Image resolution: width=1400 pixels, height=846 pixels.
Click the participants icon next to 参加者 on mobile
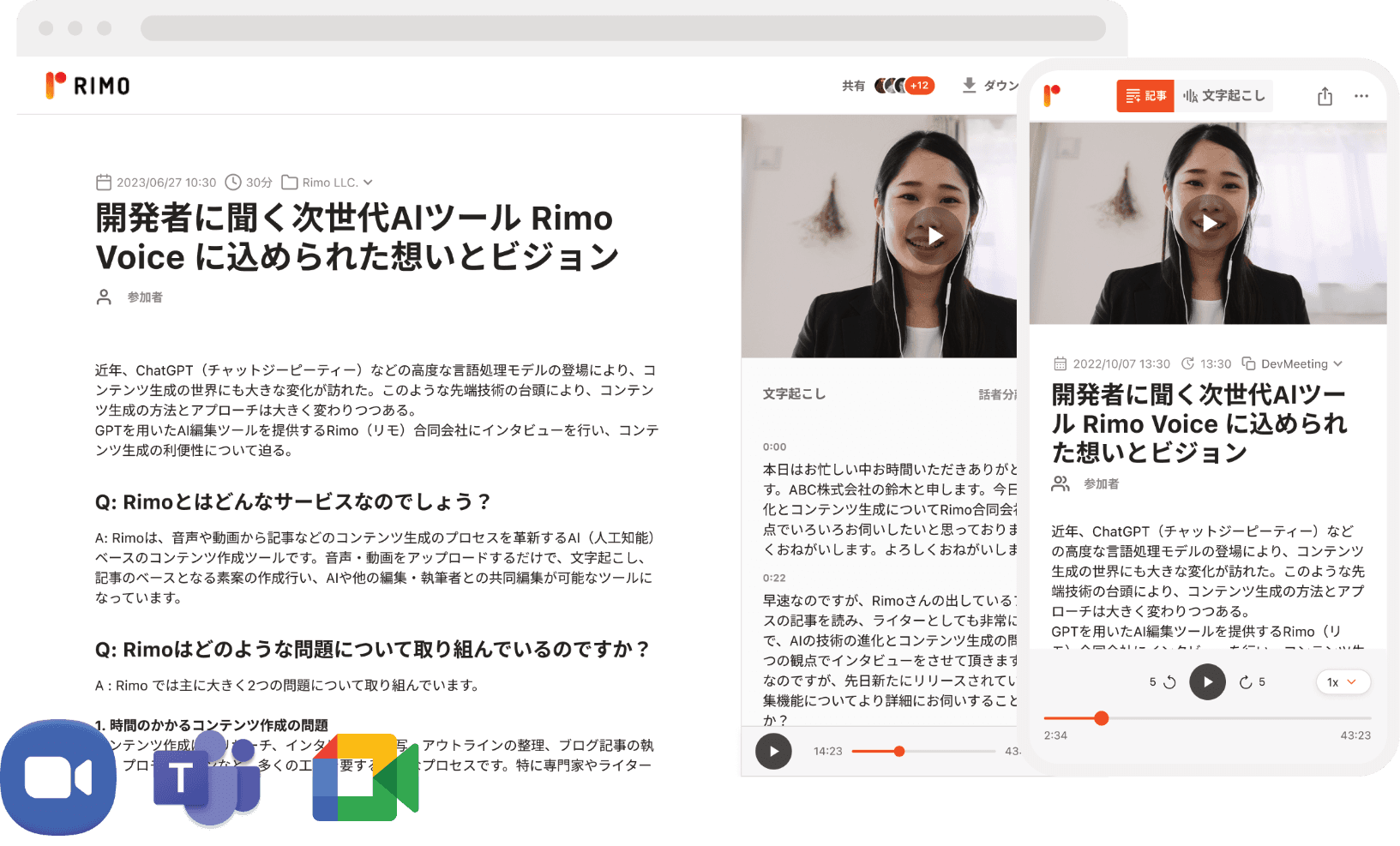click(1061, 483)
